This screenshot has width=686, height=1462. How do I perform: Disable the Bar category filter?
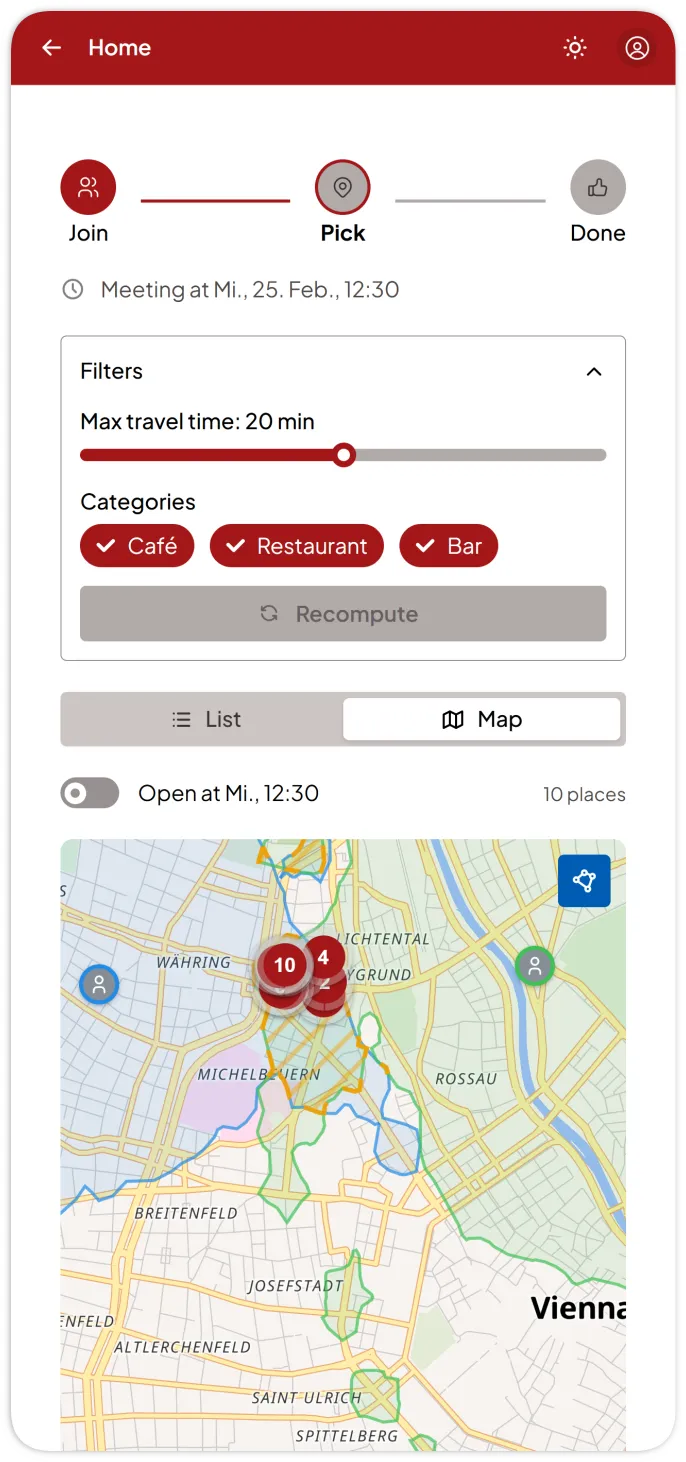(x=448, y=546)
